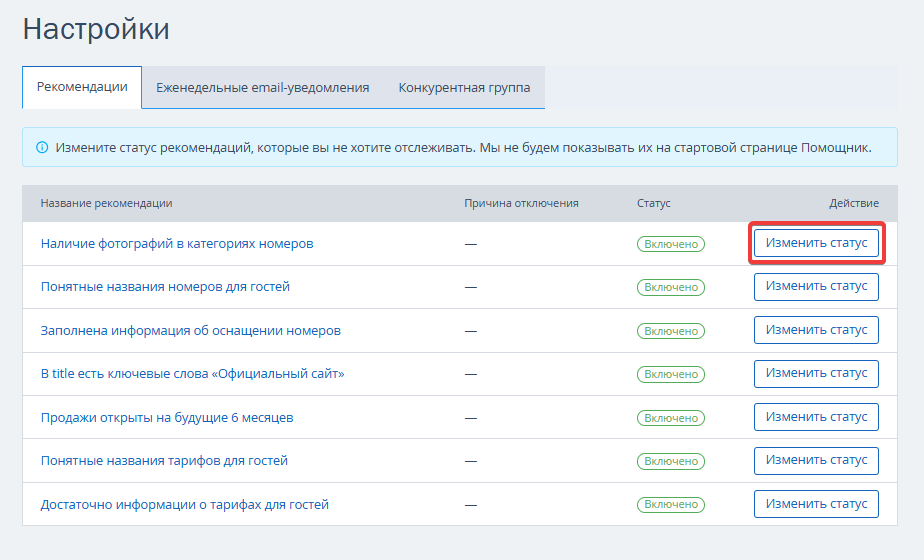Click Изменить статус for Заполнена информация об оснащении row
The width and height of the screenshot is (924, 560).
[816, 330]
